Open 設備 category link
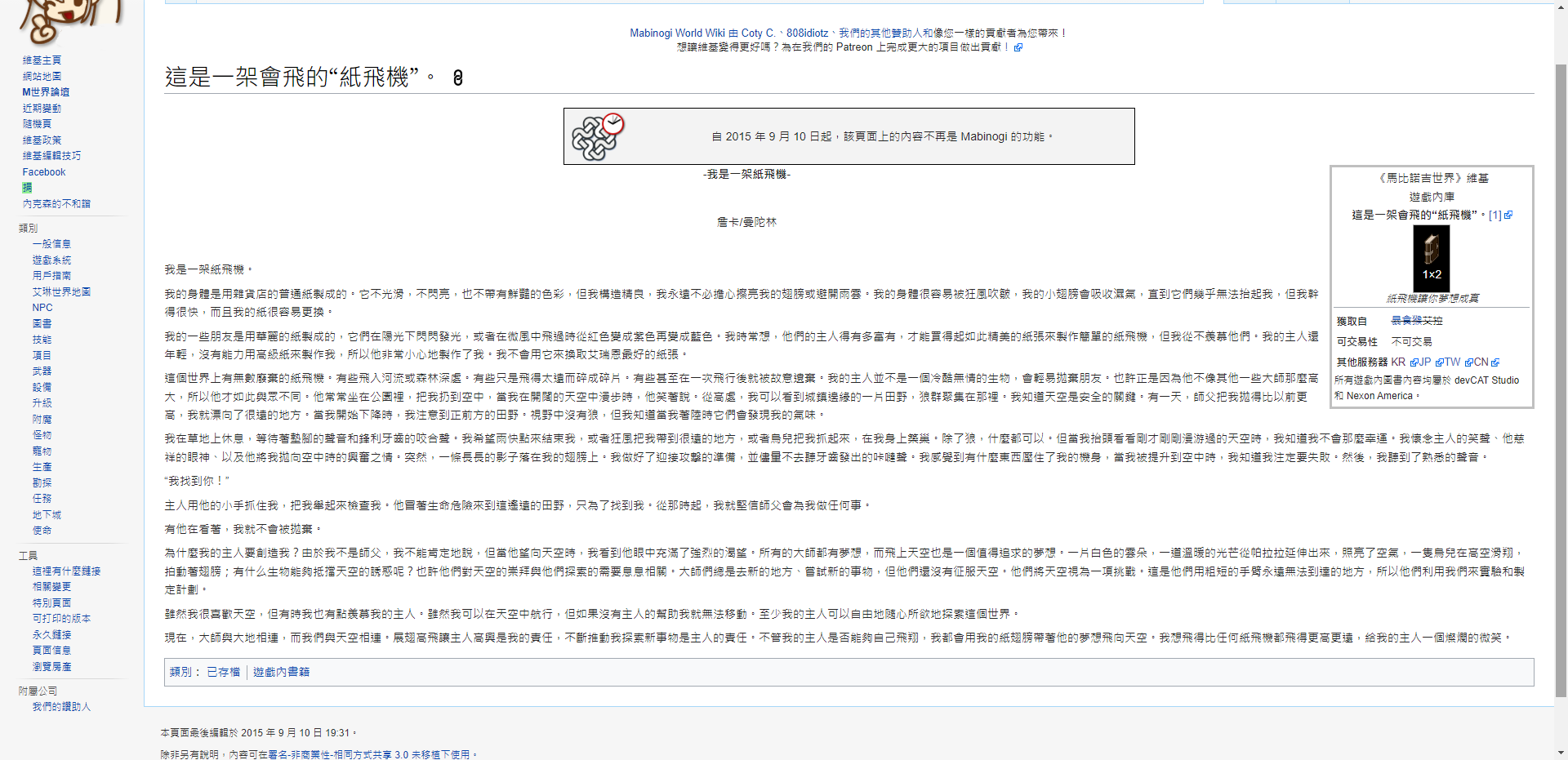 [x=42, y=387]
